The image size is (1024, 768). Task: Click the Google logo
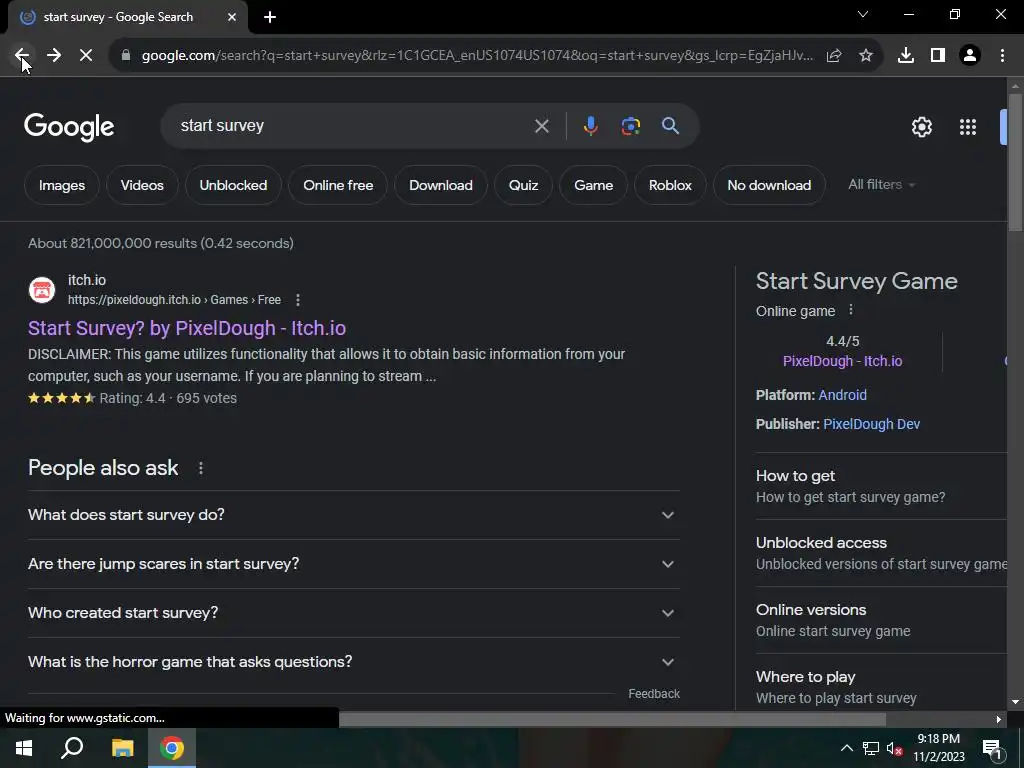coord(69,127)
